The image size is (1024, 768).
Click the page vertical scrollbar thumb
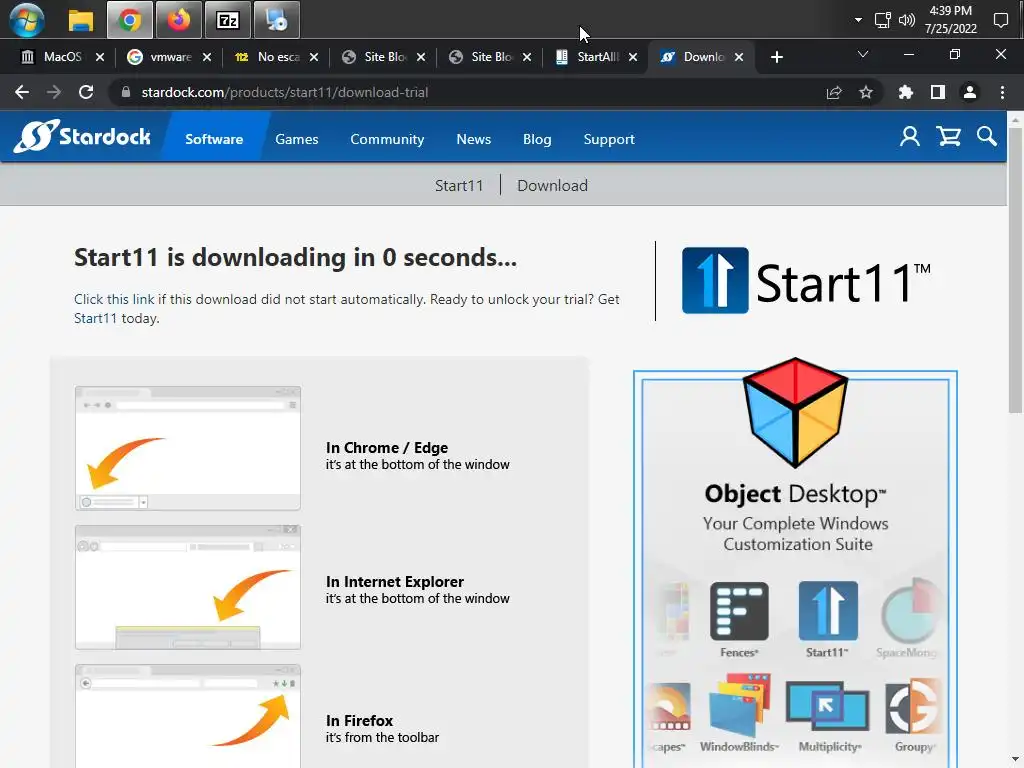1015,269
